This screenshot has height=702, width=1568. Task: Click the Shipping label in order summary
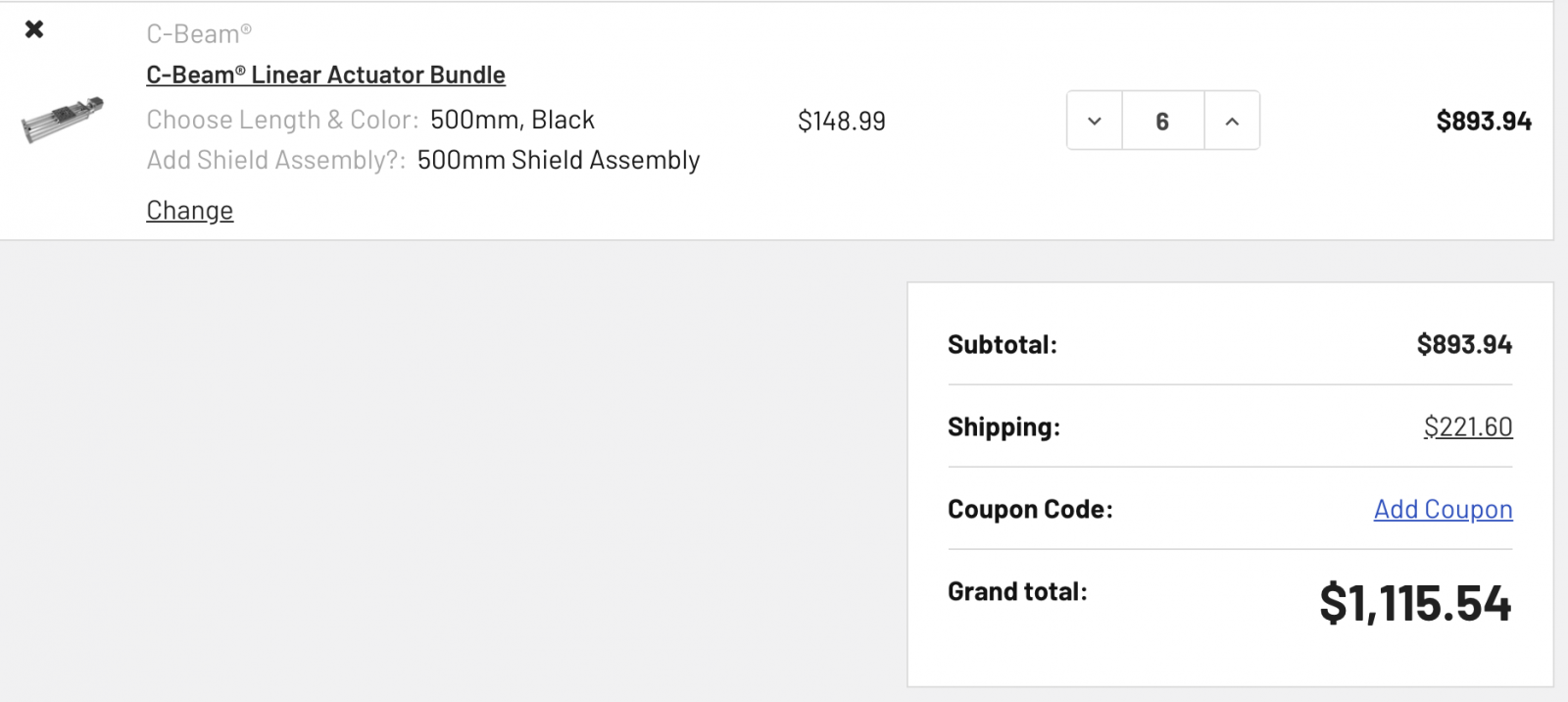click(x=1004, y=427)
